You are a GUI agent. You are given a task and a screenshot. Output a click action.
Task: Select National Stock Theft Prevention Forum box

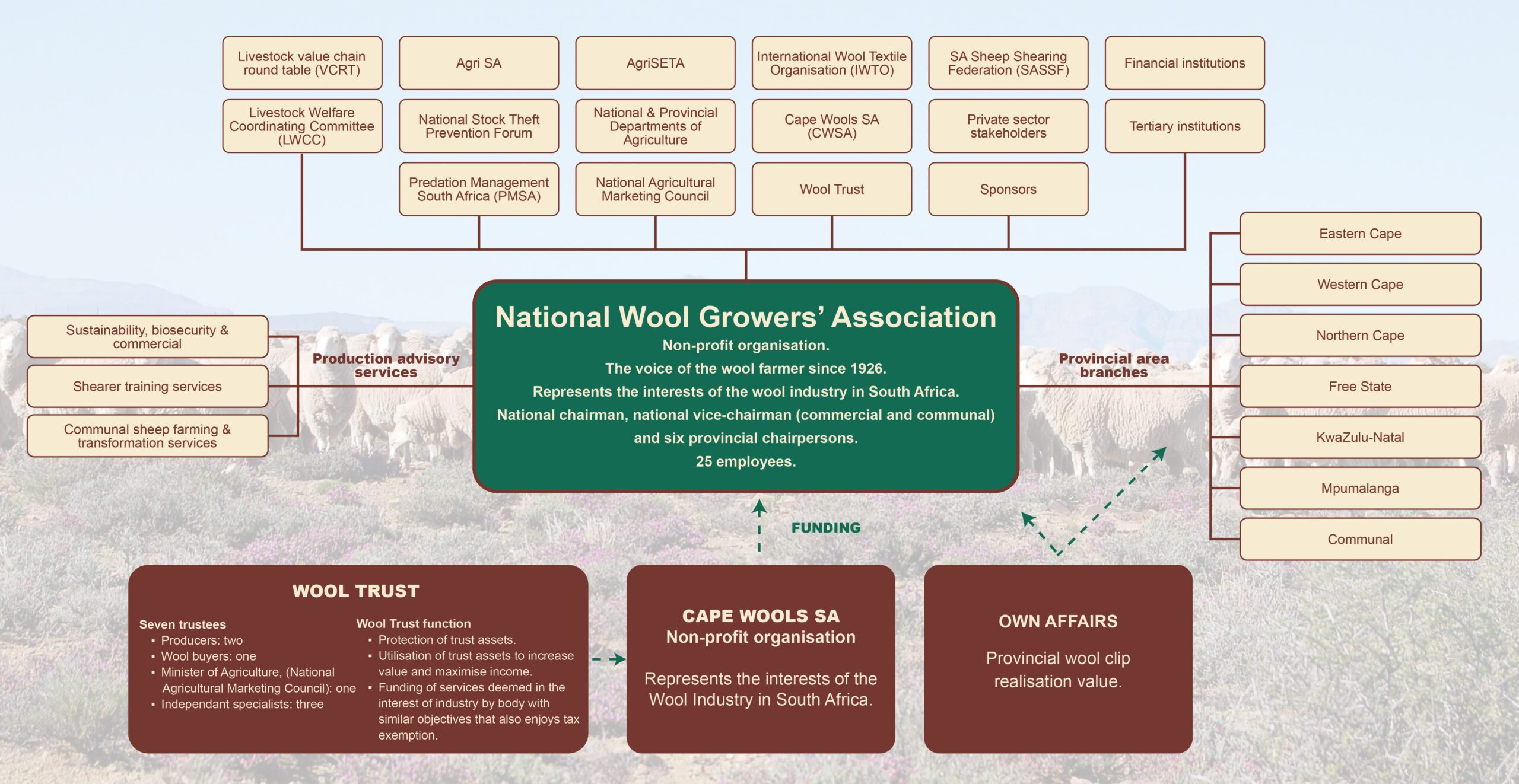(x=479, y=126)
